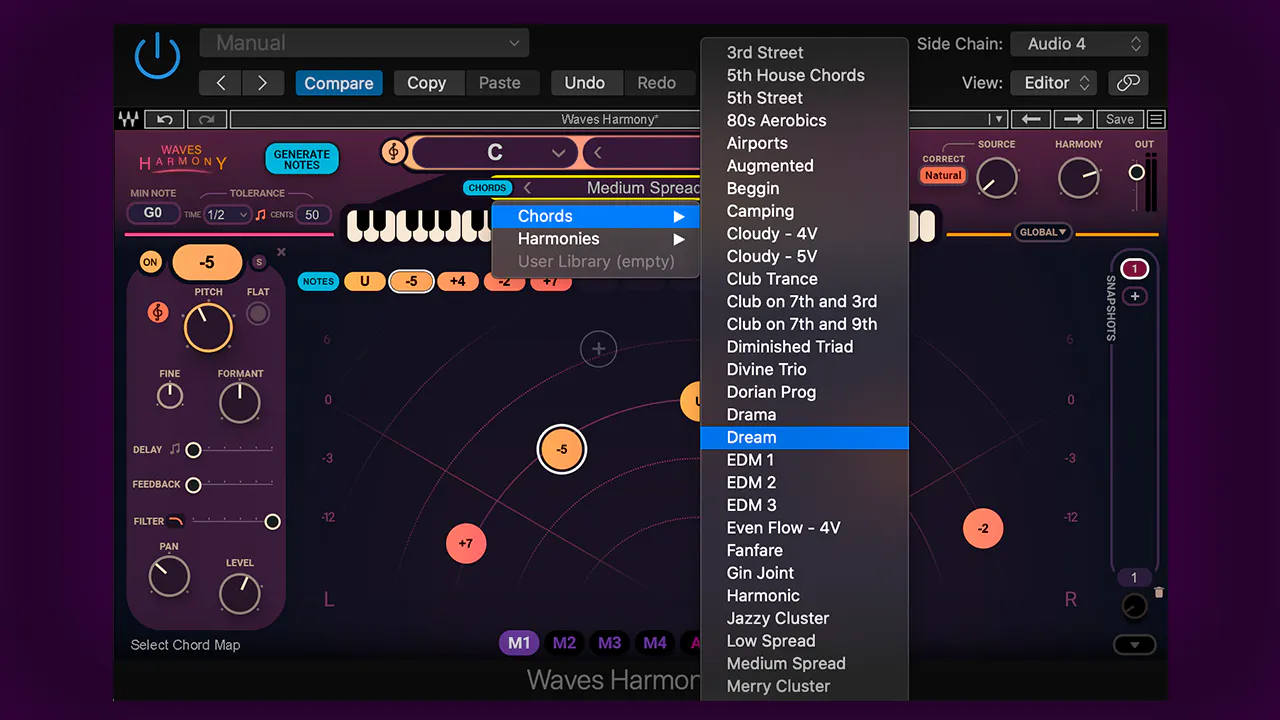1280x720 pixels.
Task: Click the Waves Save button
Action: (1120, 119)
